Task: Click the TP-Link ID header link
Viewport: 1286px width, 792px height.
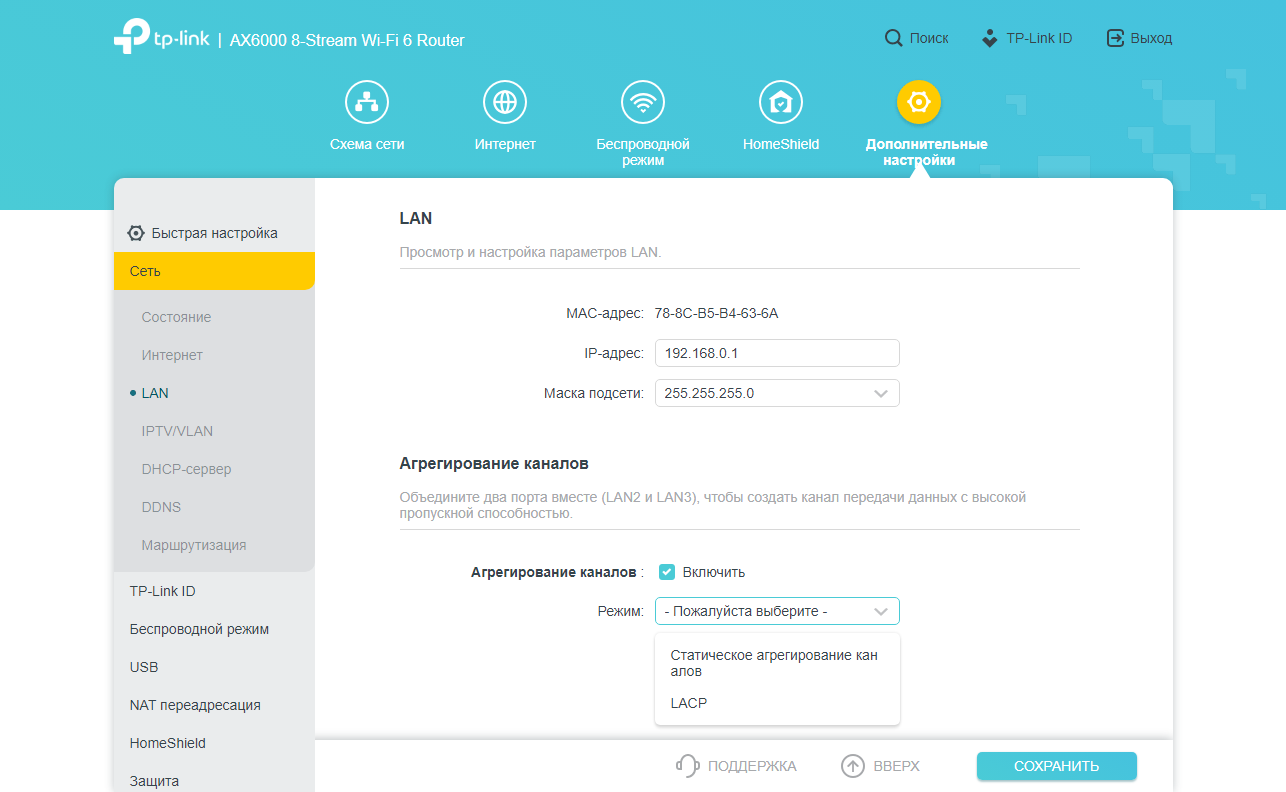Action: point(1039,38)
